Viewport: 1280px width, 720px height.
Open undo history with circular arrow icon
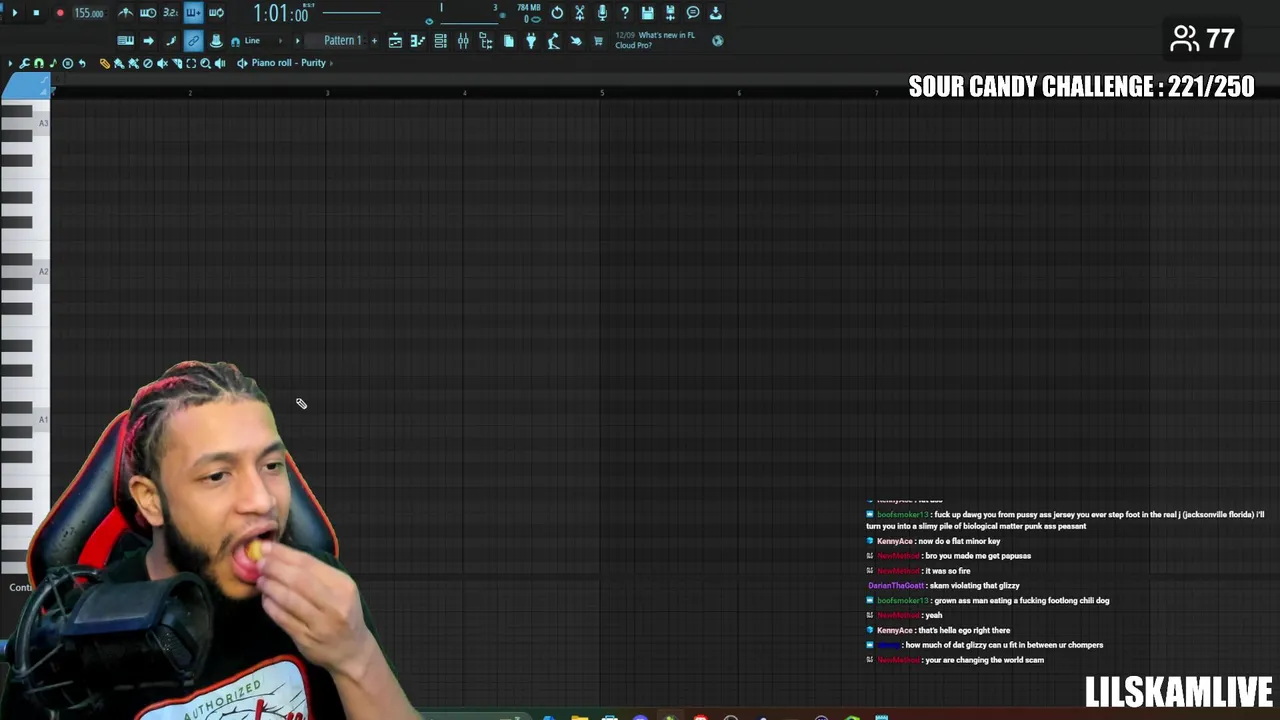tap(557, 13)
